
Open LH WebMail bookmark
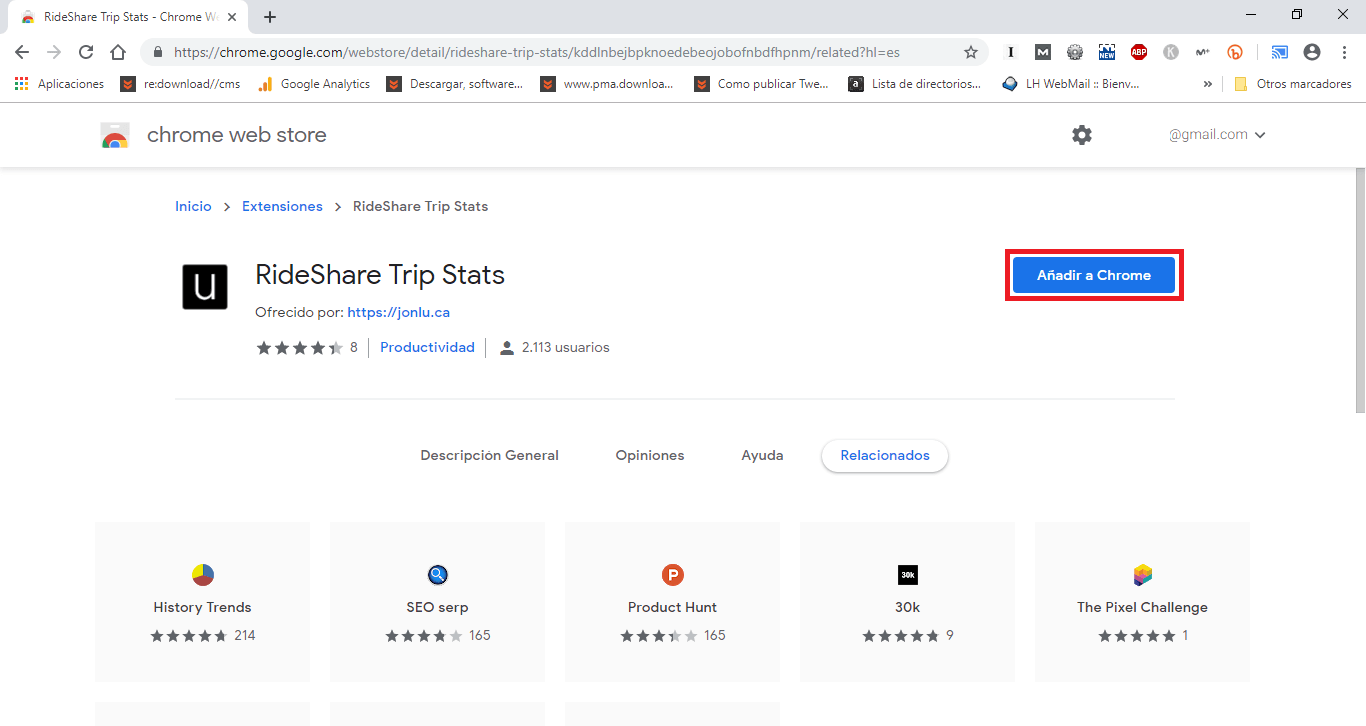1071,84
